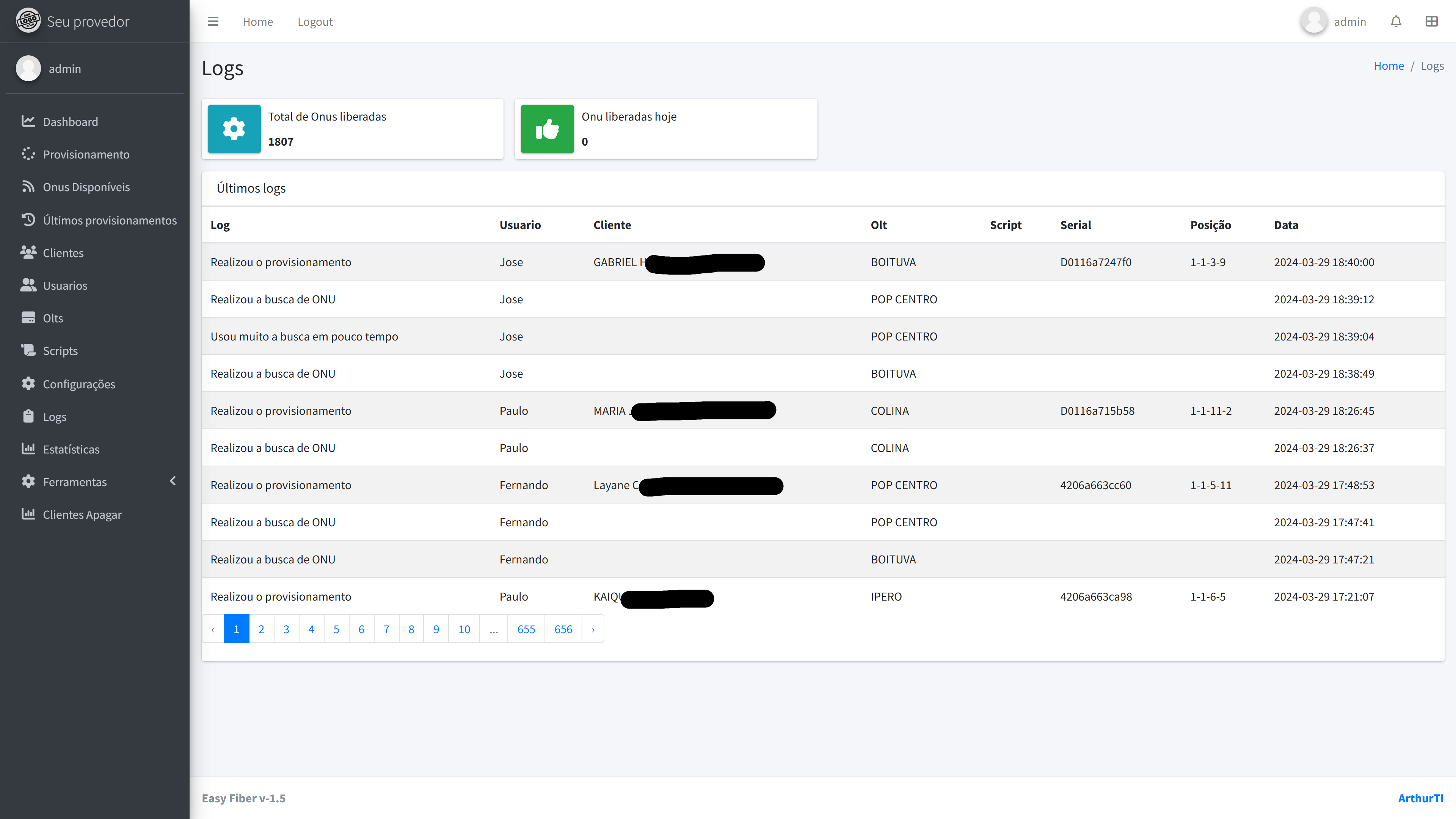Click the Logout link

tap(315, 22)
